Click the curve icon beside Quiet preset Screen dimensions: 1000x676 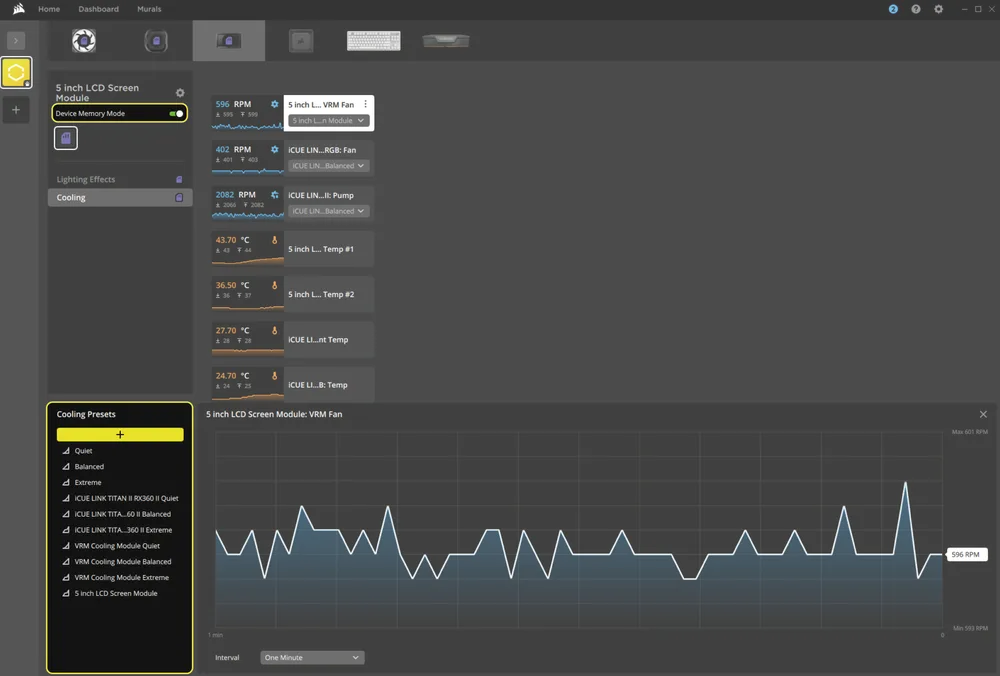coord(66,450)
